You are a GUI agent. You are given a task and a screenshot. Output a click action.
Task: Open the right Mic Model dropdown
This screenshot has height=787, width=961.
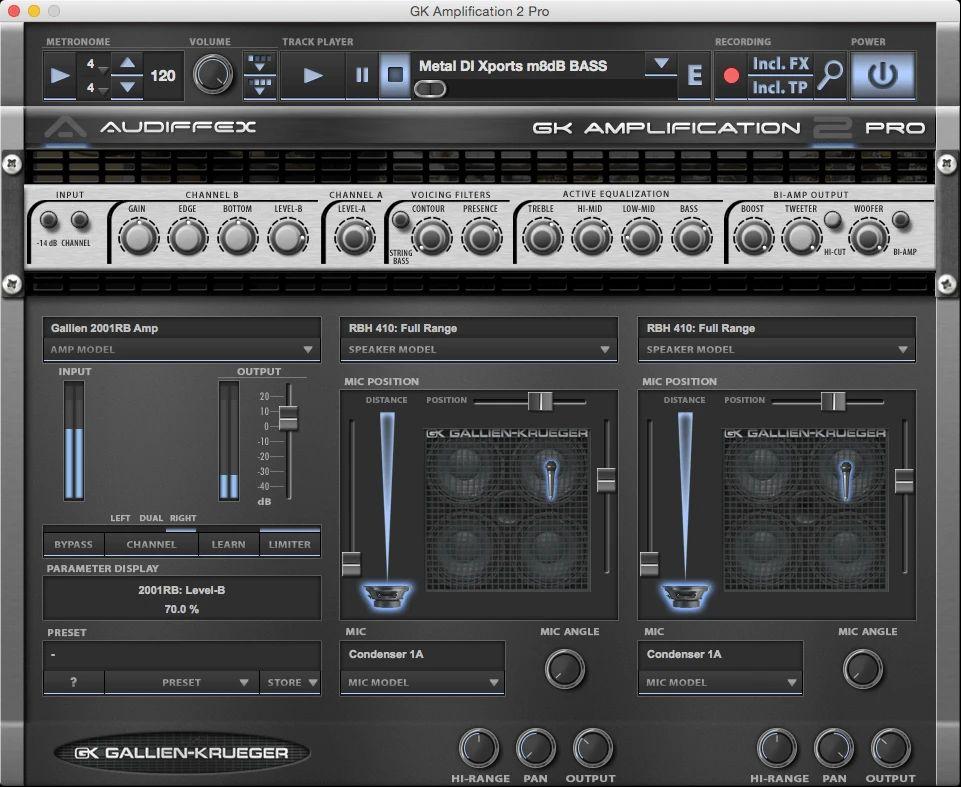[x=720, y=682]
